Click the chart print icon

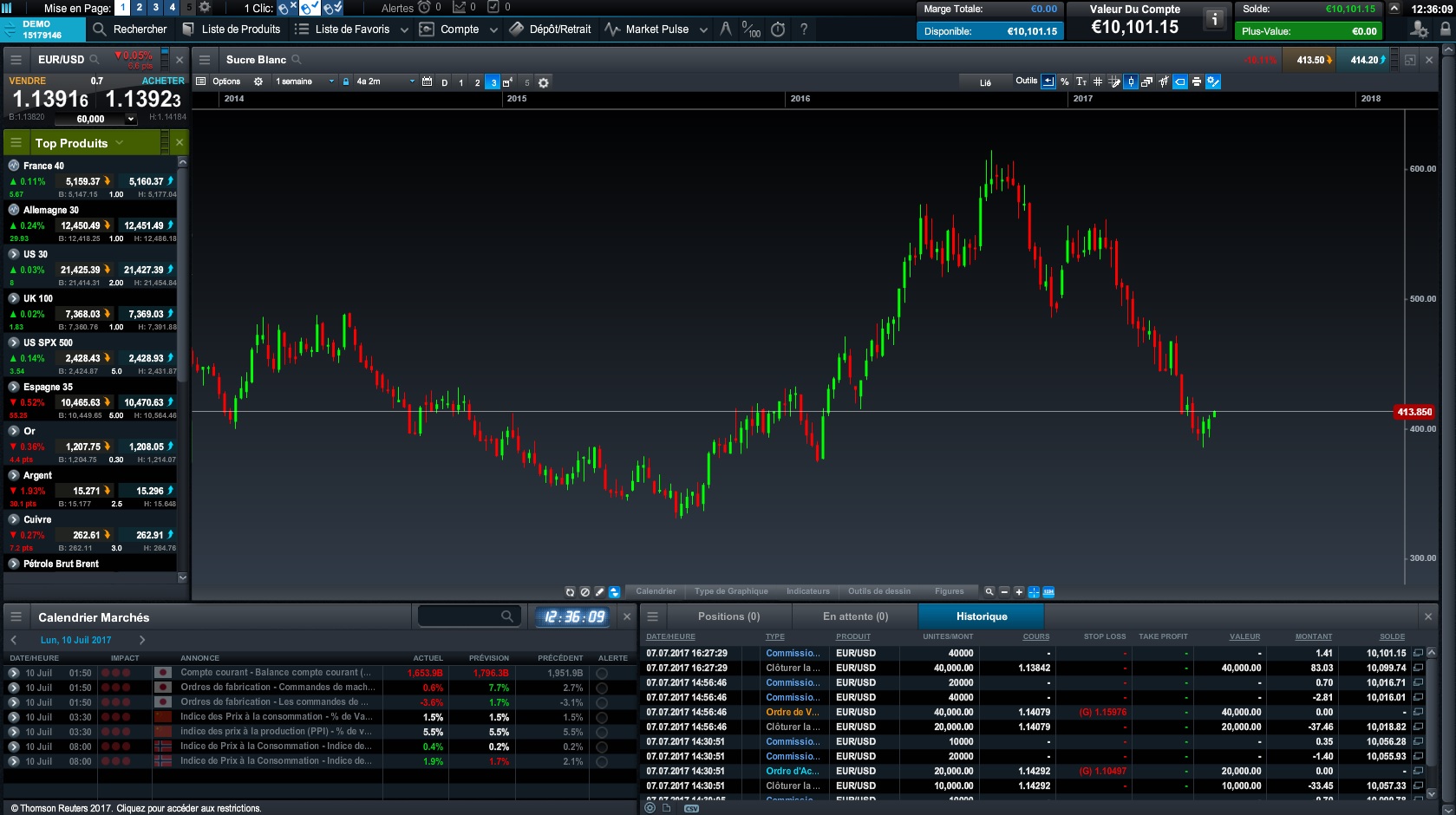click(x=1197, y=81)
